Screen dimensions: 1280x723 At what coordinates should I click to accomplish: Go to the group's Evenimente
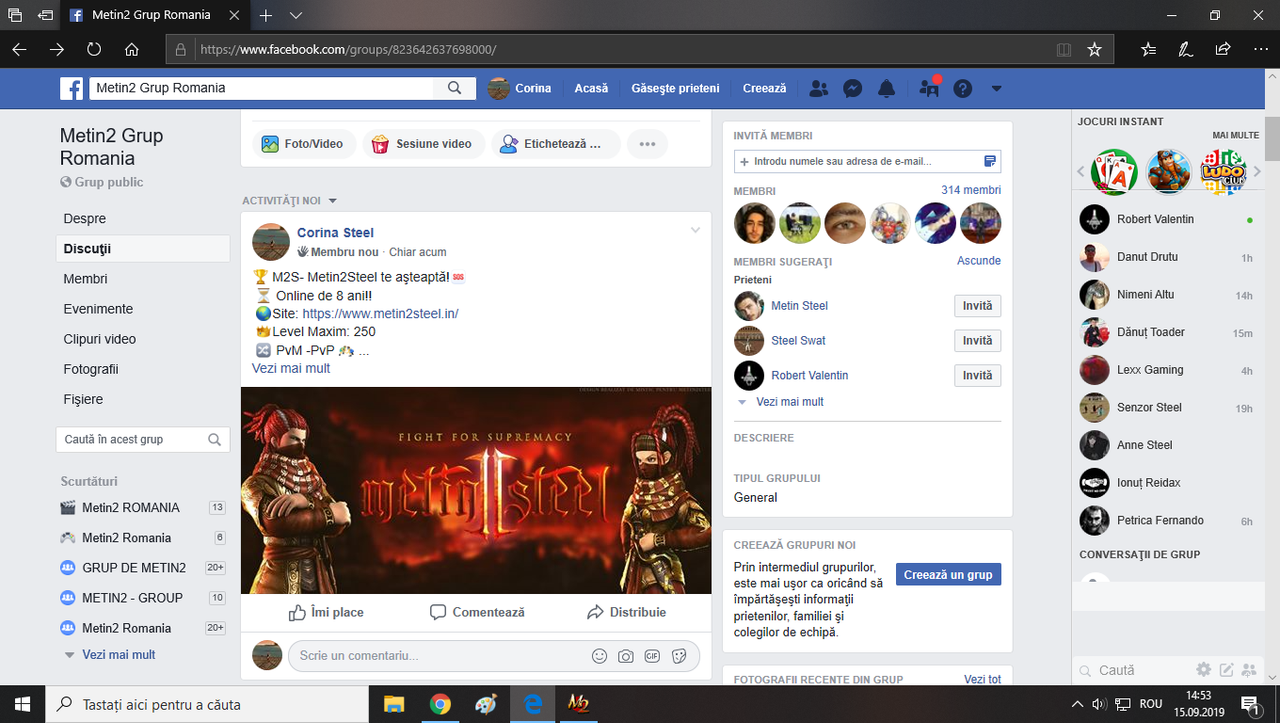click(x=98, y=309)
